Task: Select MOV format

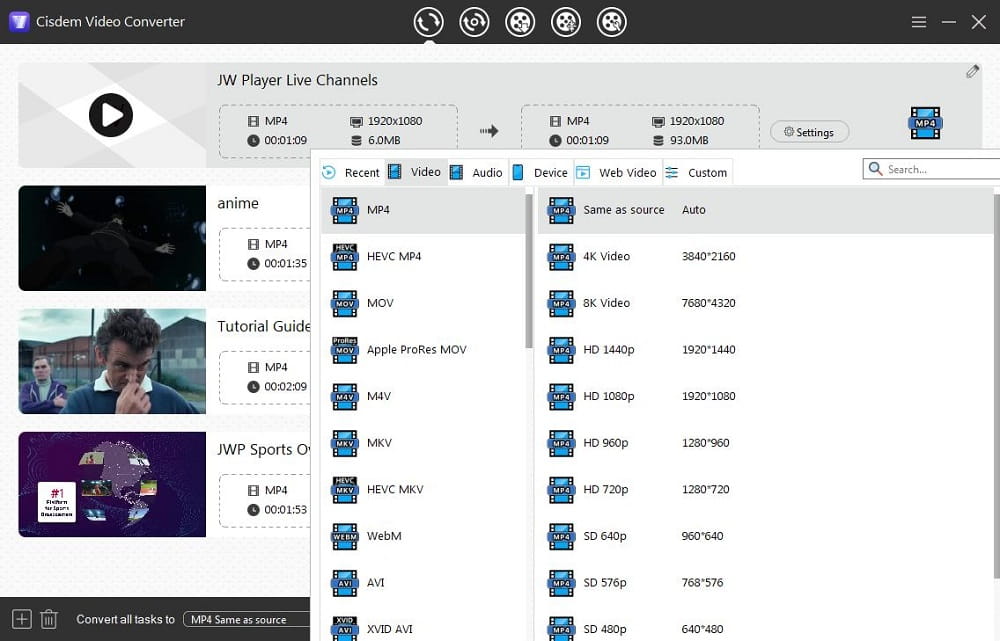Action: [x=423, y=303]
